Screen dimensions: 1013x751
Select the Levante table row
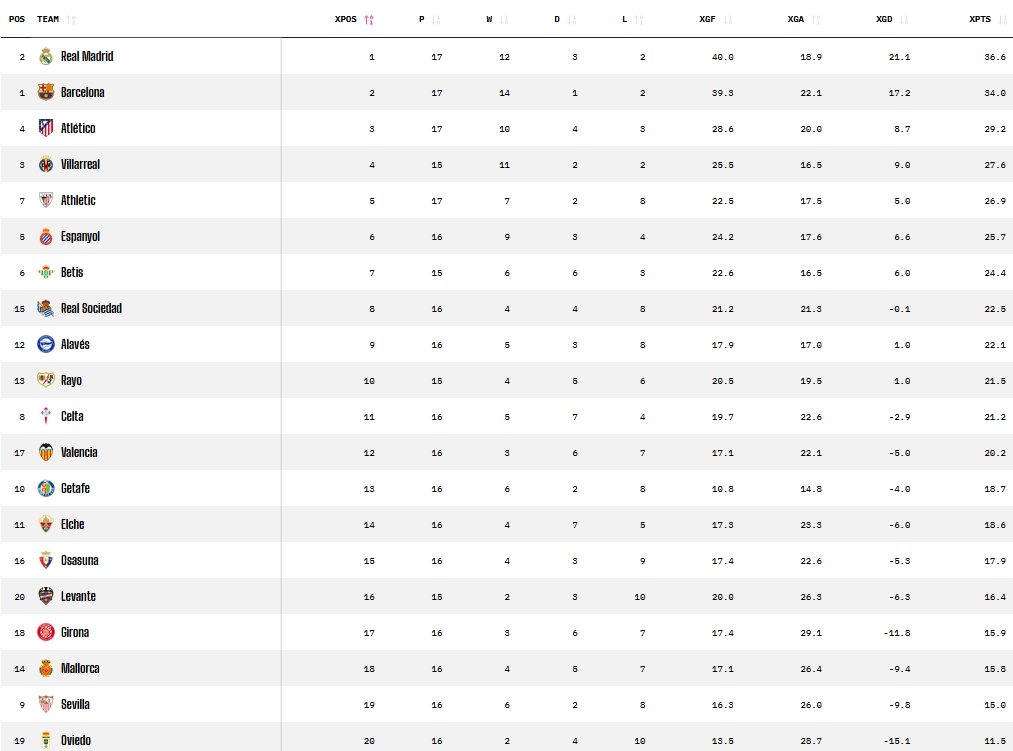tap(500, 596)
